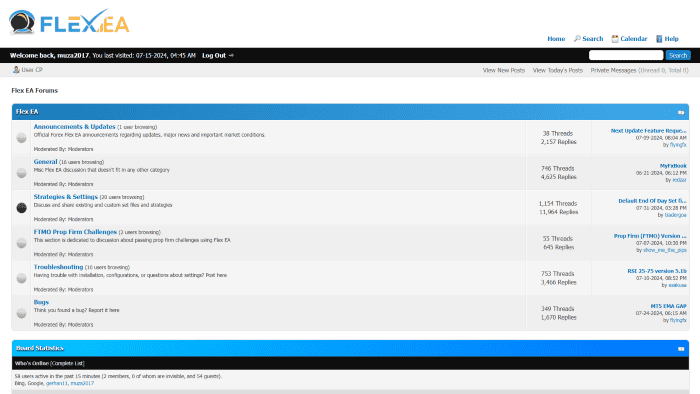700x394 pixels.
Task: Open User CP via person icon
Action: click(16, 70)
